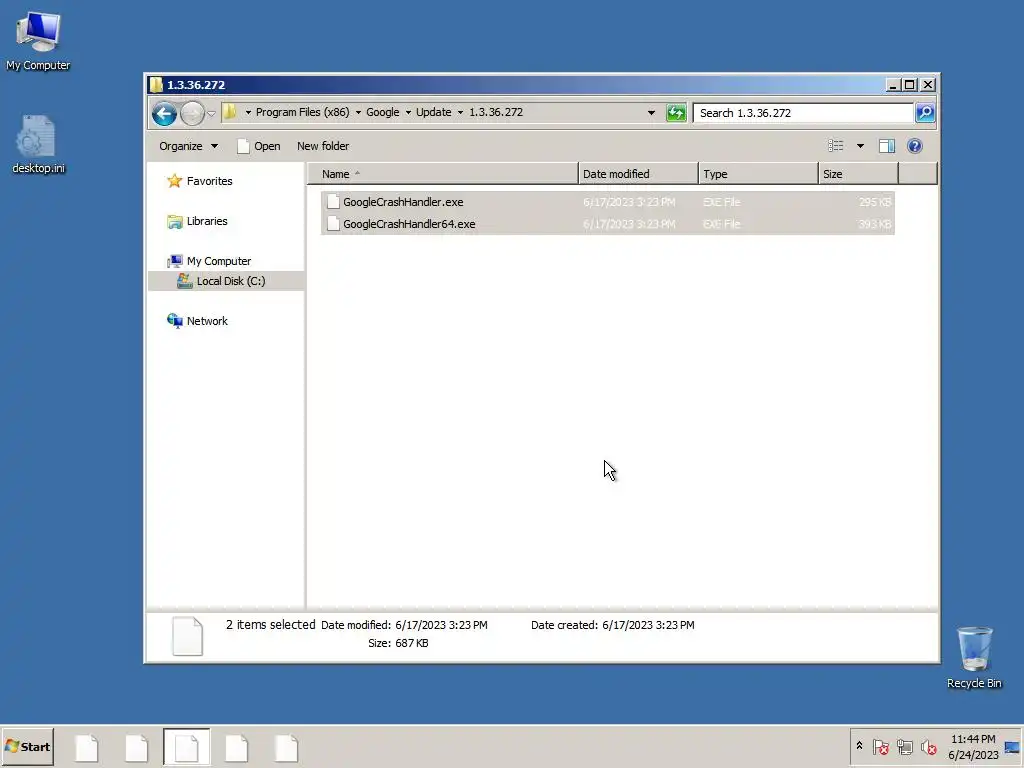Click the active third taskbar item
This screenshot has height=768, width=1024.
[x=186, y=748]
